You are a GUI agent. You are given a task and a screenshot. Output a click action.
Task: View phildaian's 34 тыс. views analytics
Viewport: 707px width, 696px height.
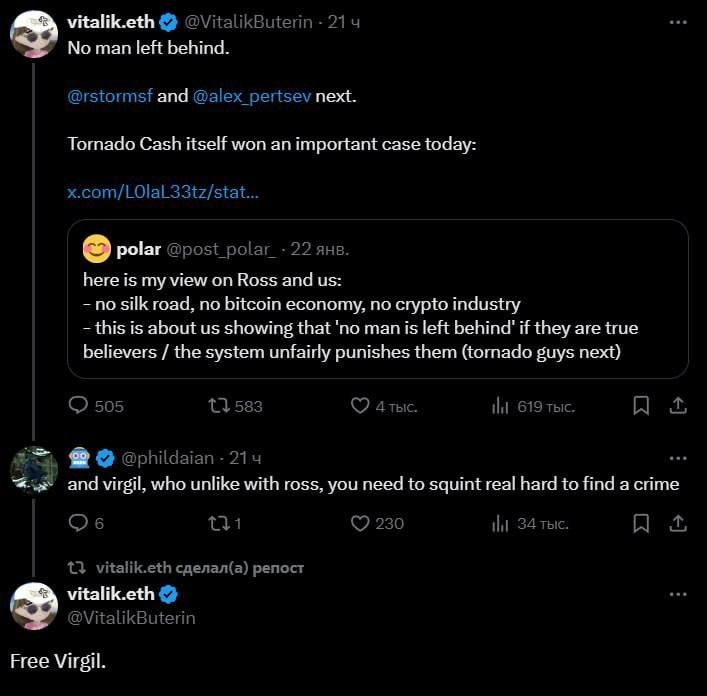point(501,523)
